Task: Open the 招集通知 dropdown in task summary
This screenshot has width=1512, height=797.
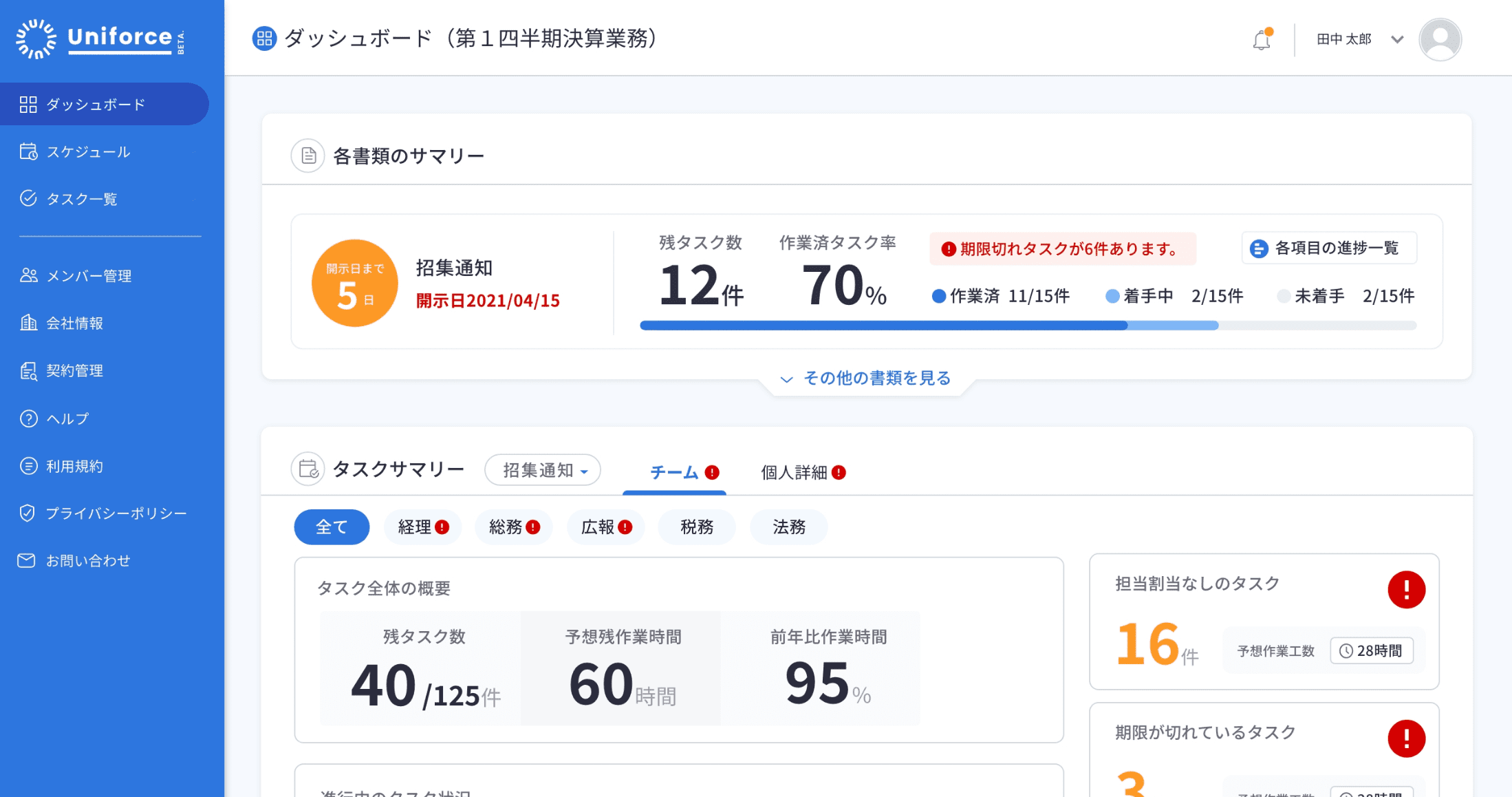Action: click(x=543, y=470)
